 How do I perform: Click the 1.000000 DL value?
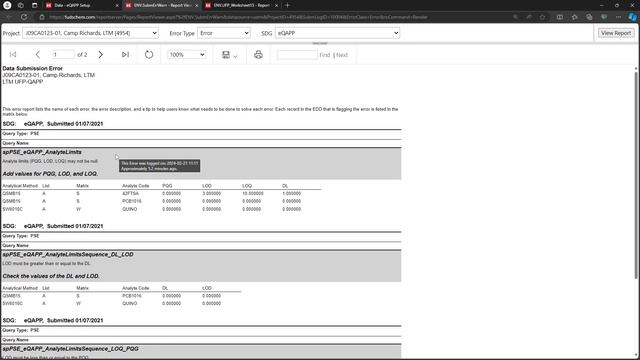tap(291, 193)
